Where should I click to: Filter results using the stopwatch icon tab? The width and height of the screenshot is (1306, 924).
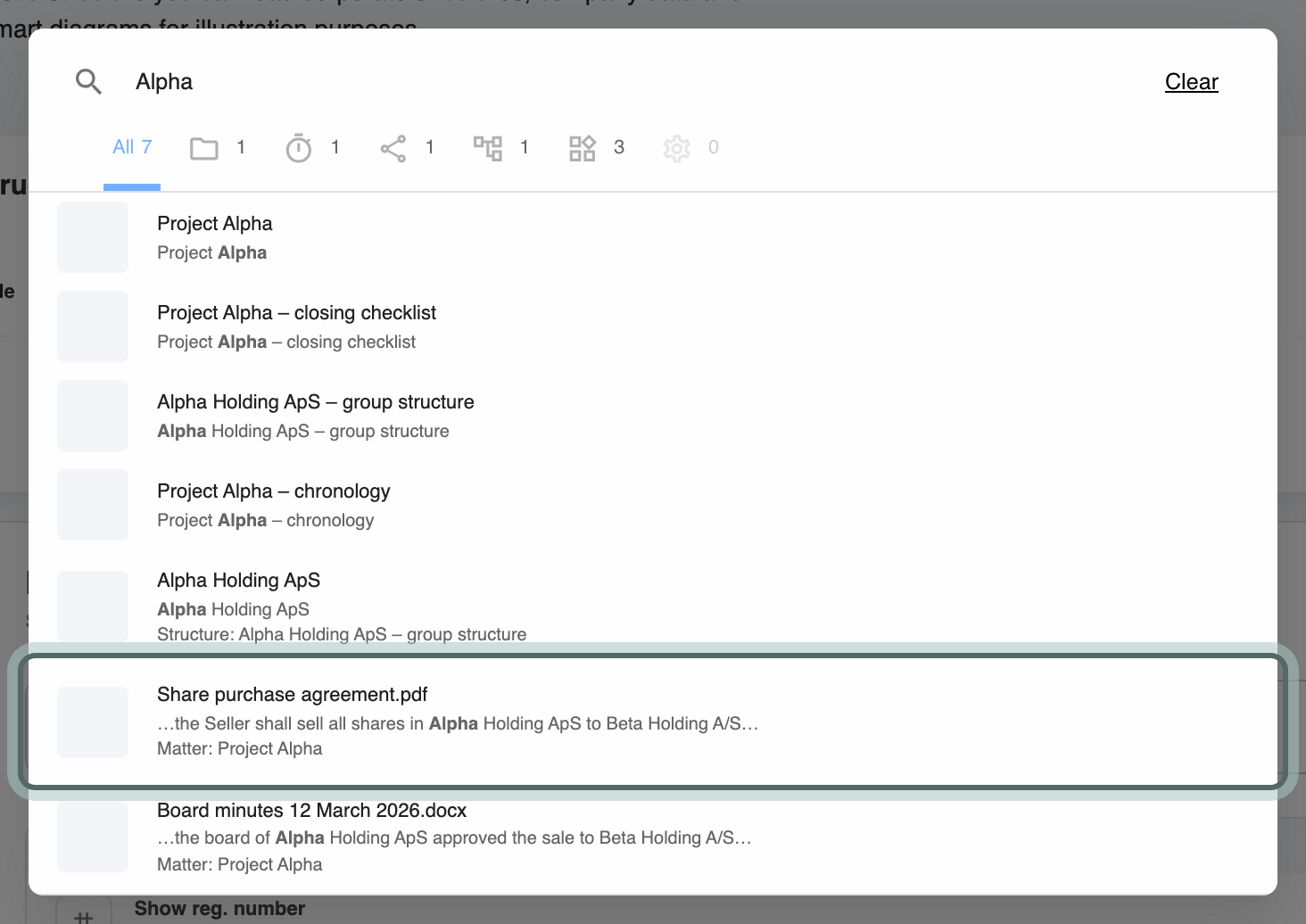point(312,148)
